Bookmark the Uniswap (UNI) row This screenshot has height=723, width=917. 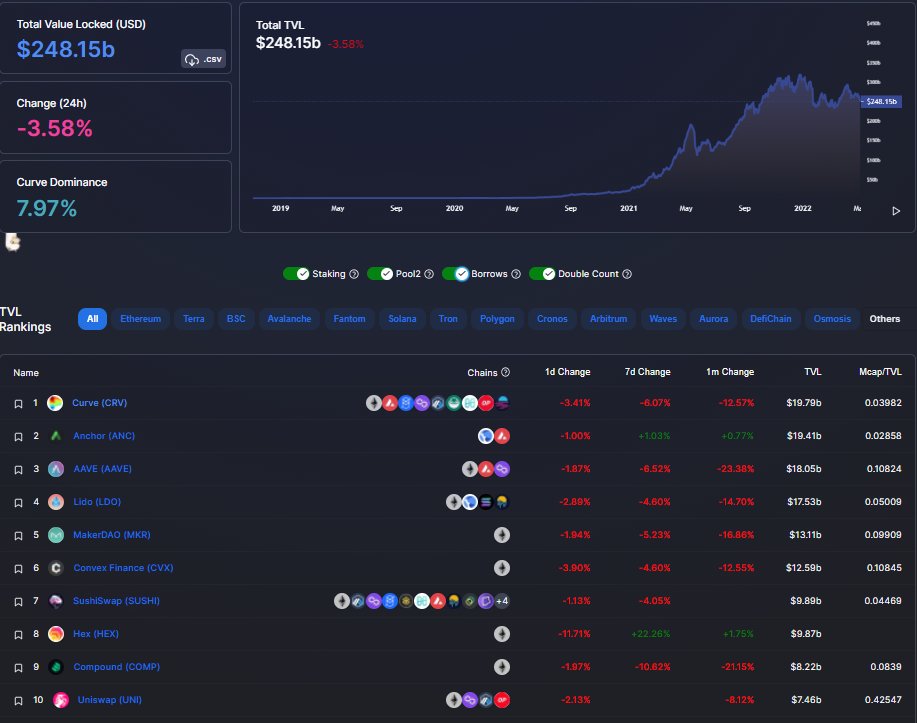[19, 701]
